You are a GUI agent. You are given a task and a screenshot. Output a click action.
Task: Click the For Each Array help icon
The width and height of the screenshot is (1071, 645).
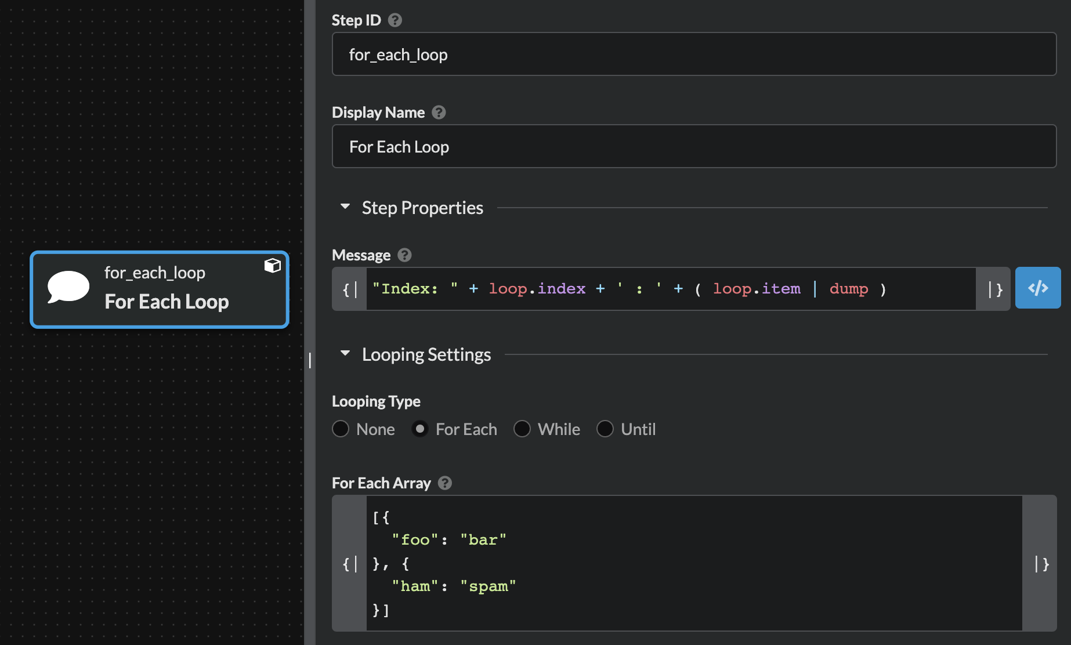(x=445, y=483)
